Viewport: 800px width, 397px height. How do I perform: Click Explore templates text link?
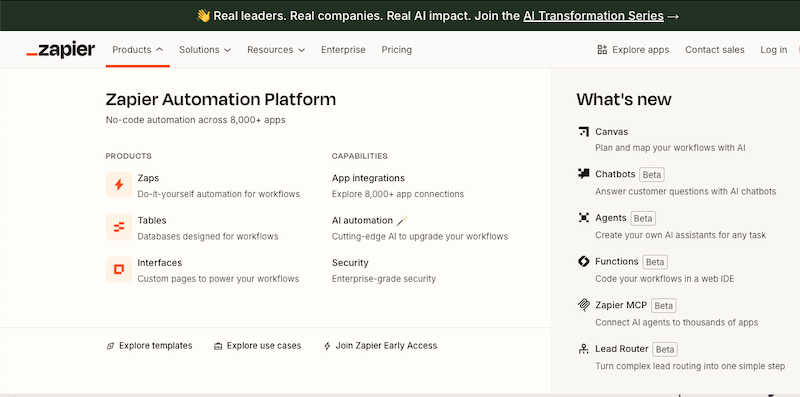156,345
